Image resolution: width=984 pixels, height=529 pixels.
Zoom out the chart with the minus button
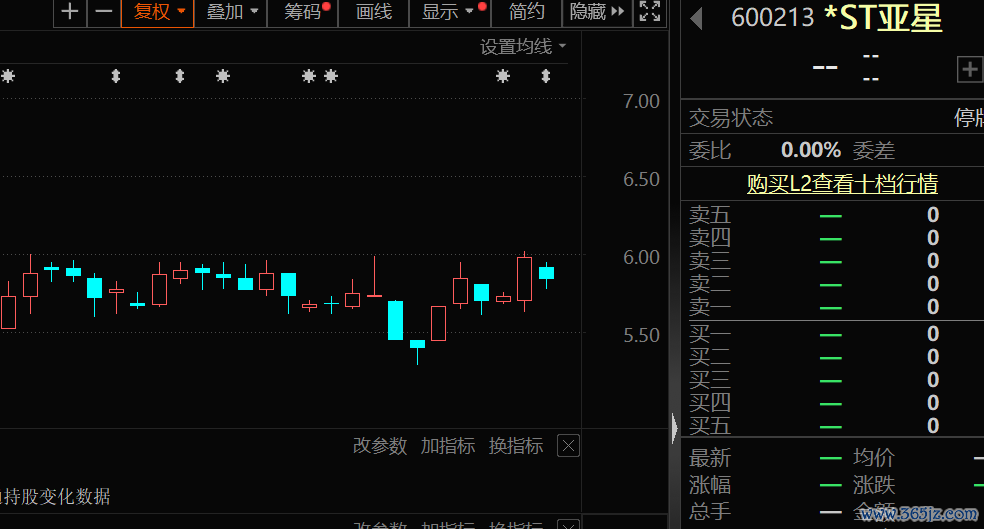coord(103,12)
